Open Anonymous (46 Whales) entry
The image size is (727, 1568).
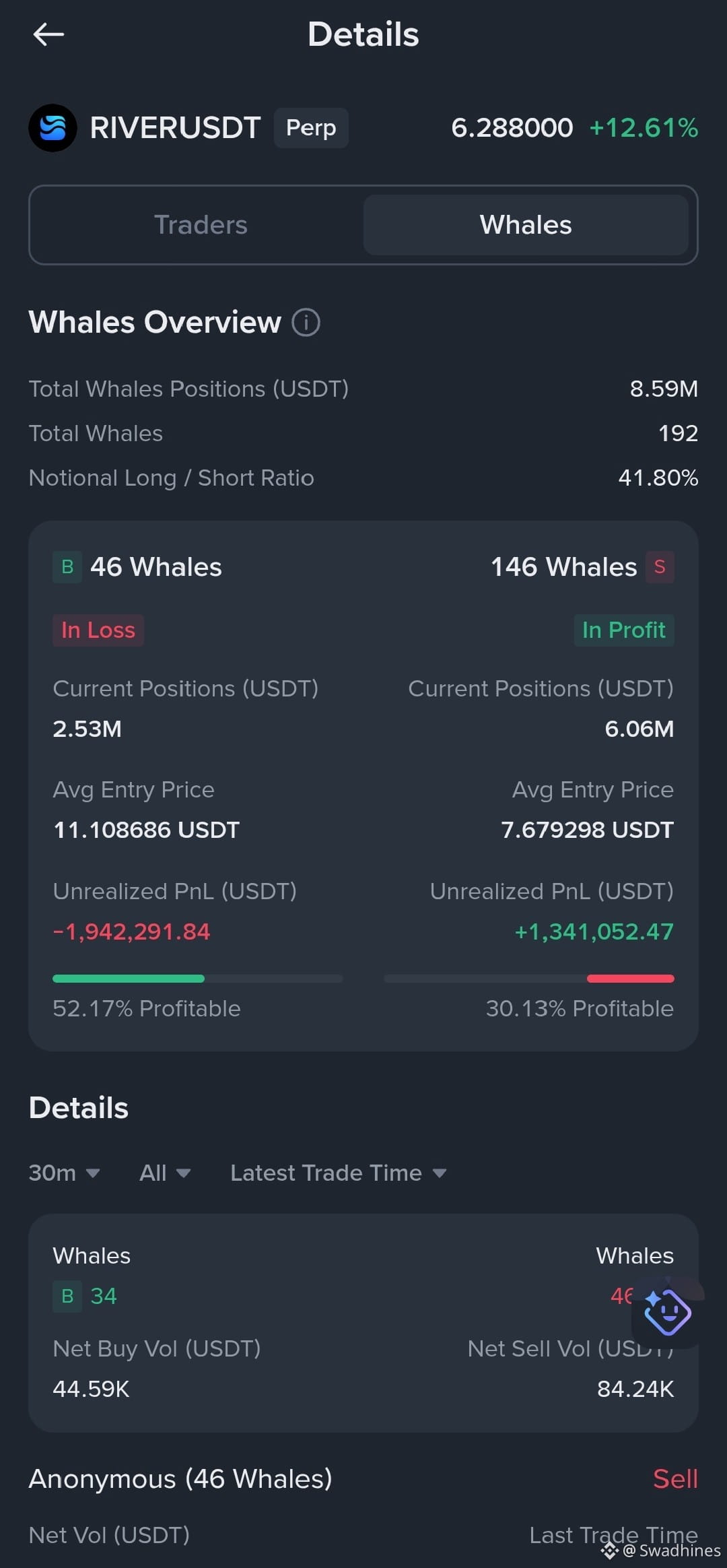click(x=180, y=1478)
